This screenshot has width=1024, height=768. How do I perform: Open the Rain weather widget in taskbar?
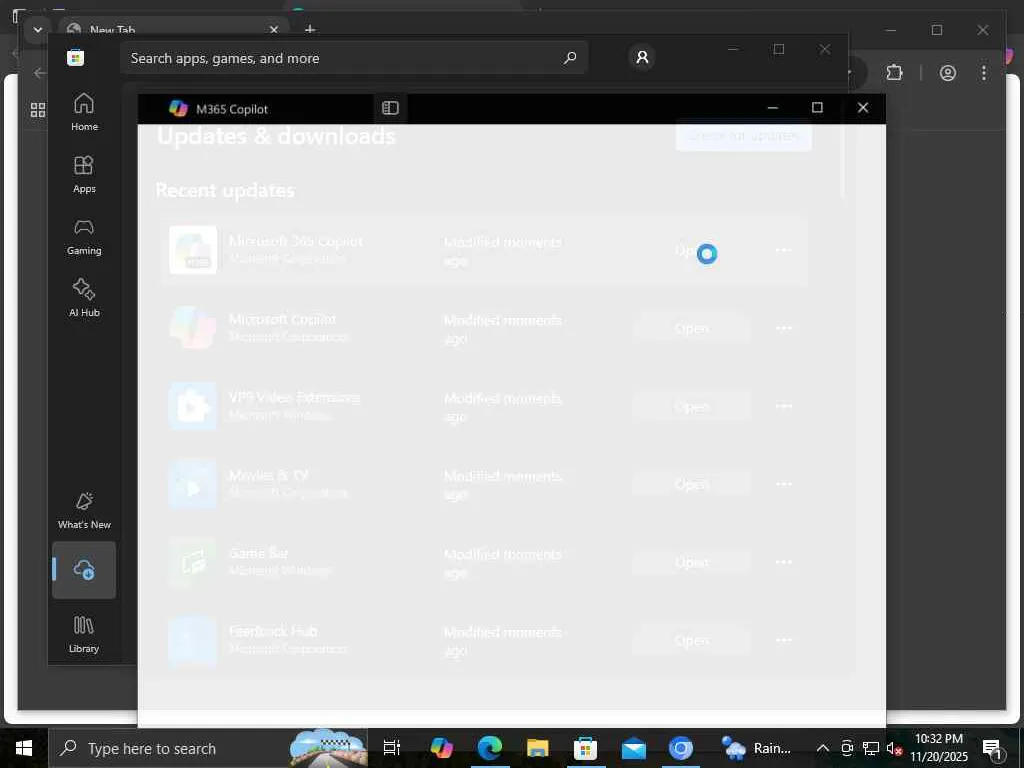tap(756, 748)
